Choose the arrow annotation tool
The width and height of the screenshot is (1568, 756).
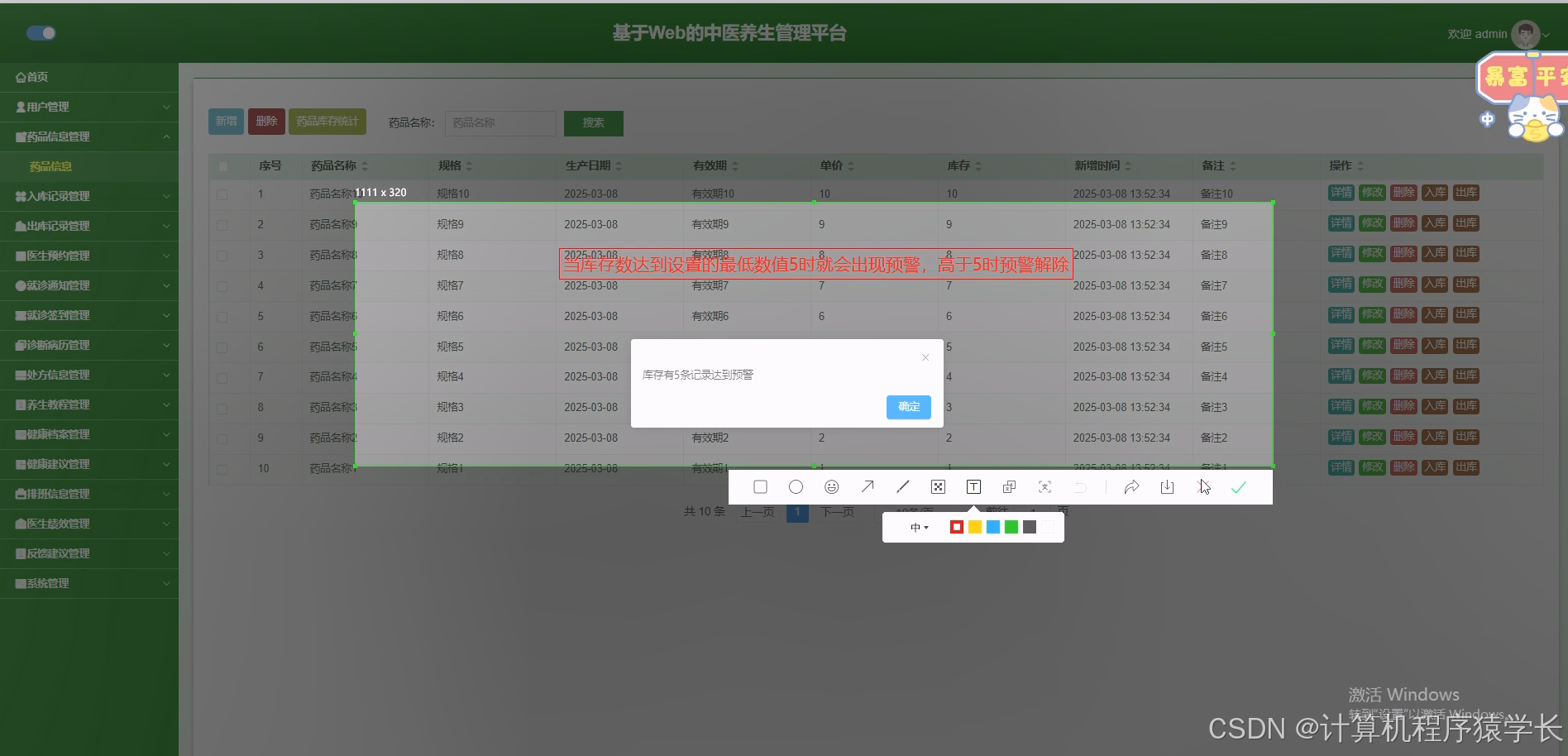(867, 486)
